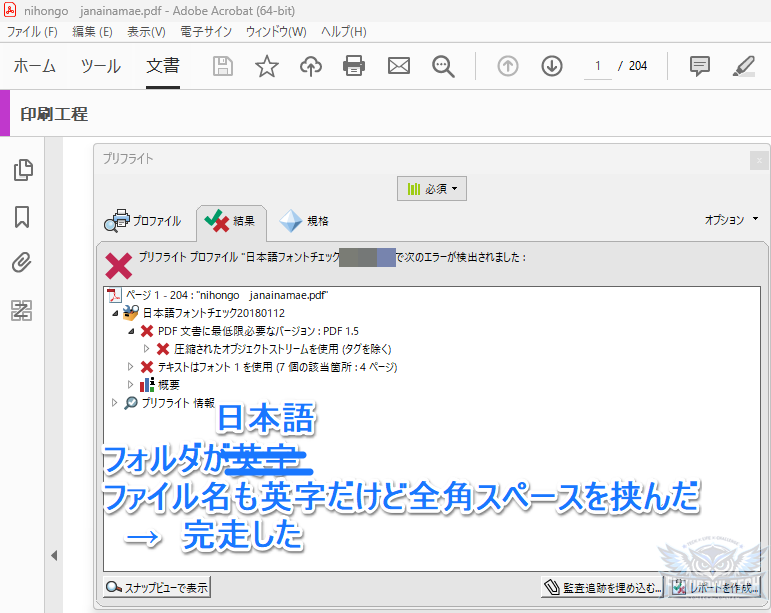Click 監査追跡を埋め込む button
Viewport: 771px width, 613px height.
tap(602, 587)
